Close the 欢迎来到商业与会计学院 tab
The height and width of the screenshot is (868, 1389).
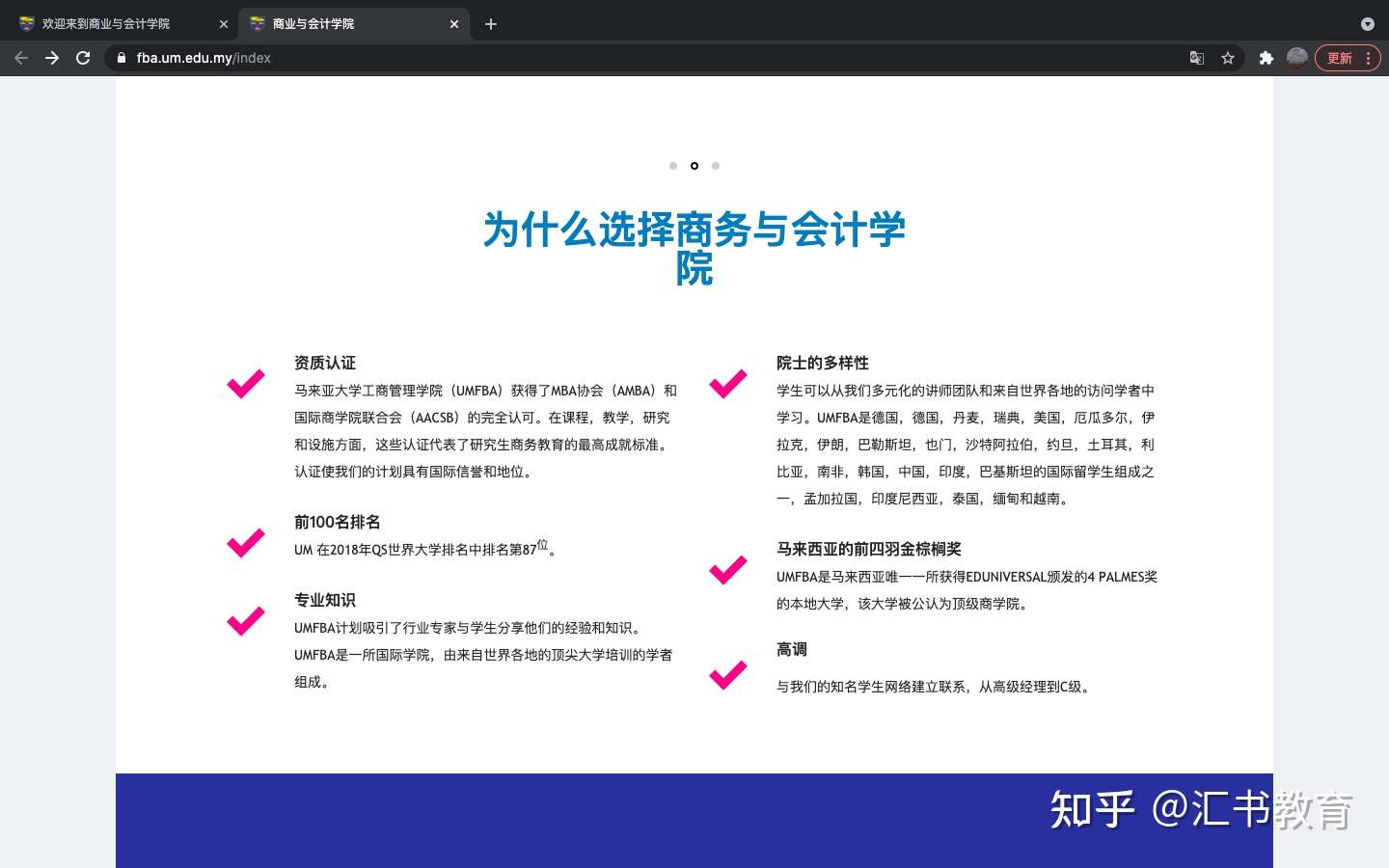224,24
